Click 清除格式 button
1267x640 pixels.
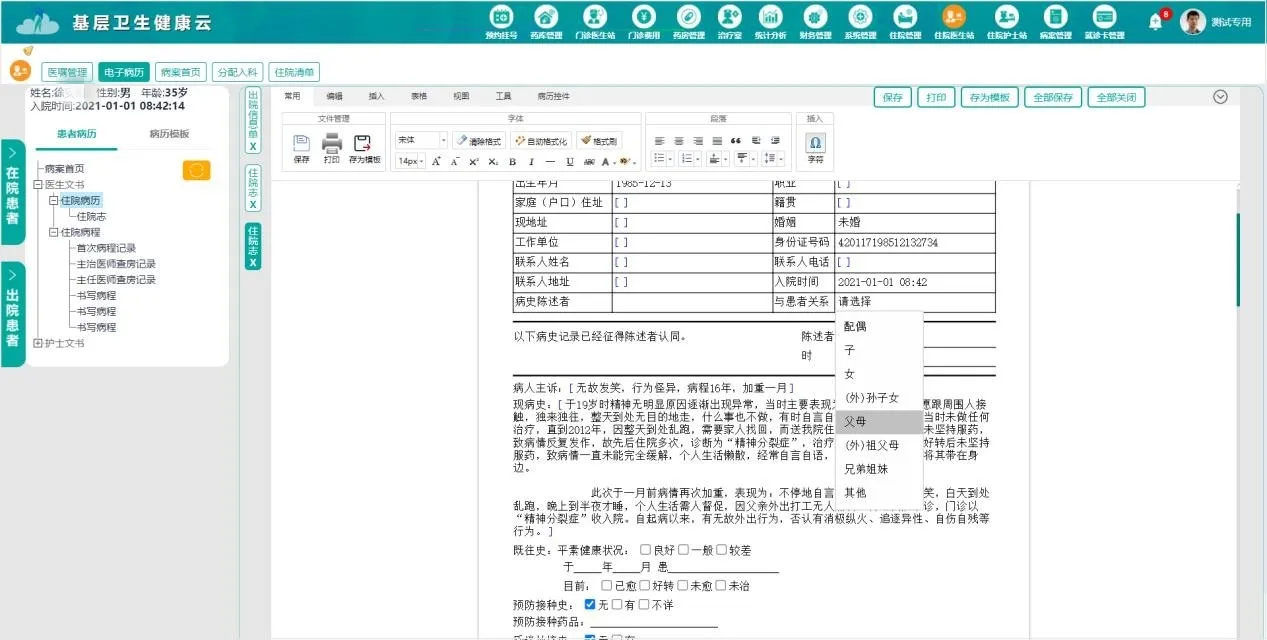click(x=479, y=141)
